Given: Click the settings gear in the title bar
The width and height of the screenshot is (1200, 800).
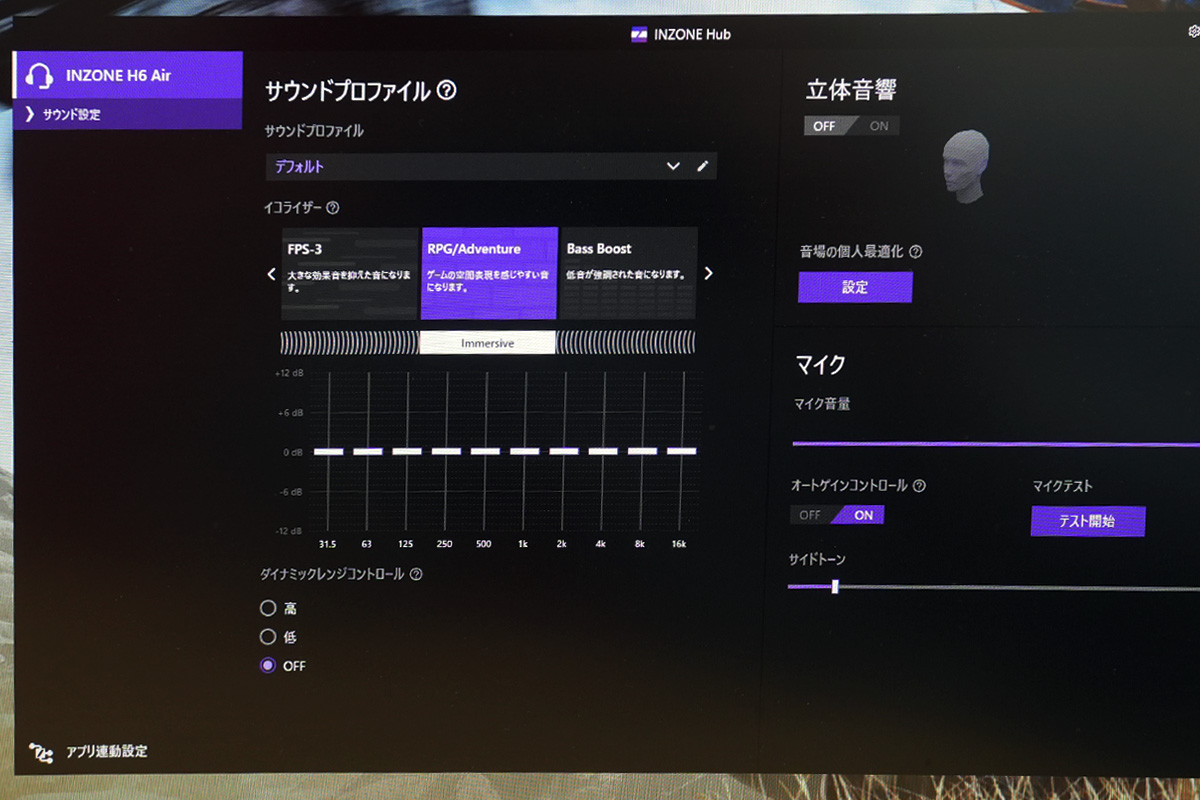Looking at the screenshot, I should click(1193, 32).
